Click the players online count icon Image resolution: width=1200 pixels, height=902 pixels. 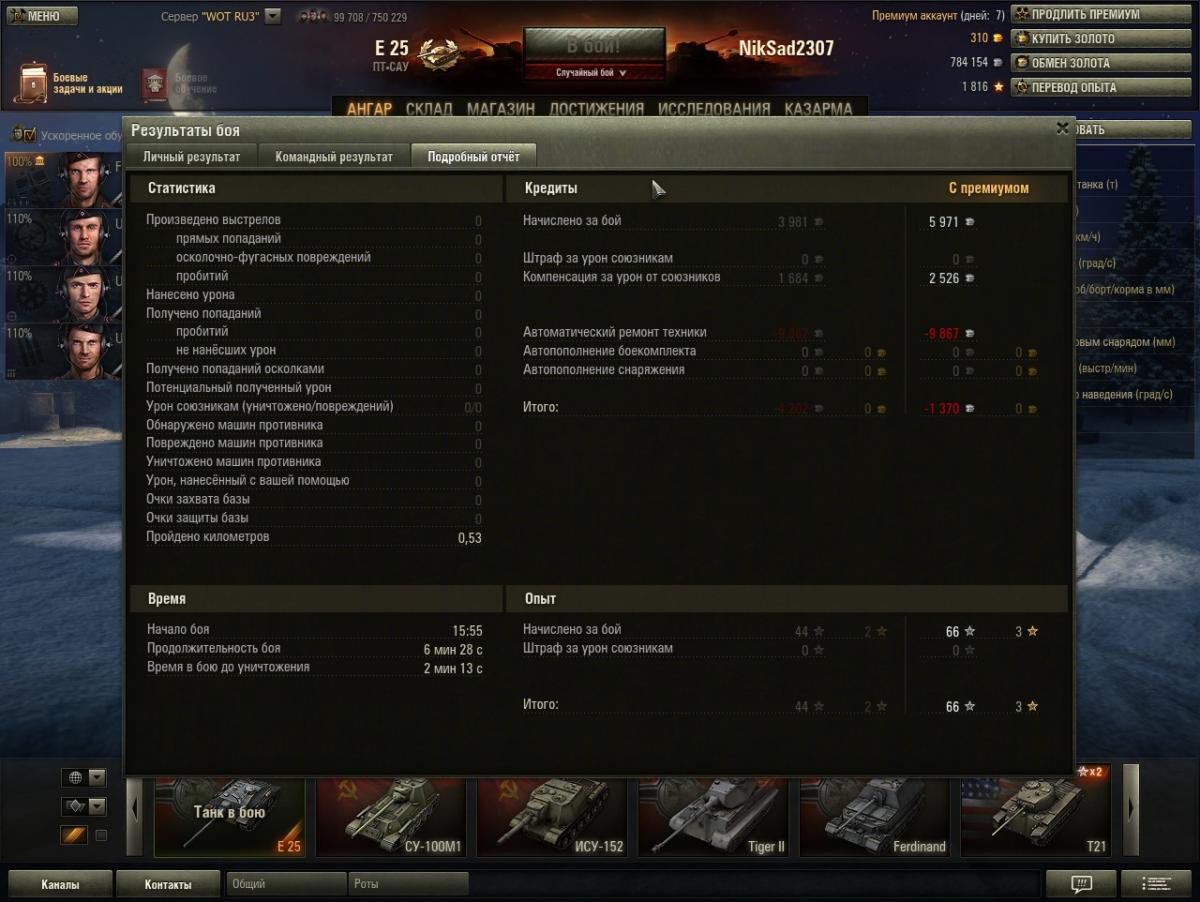[x=314, y=16]
